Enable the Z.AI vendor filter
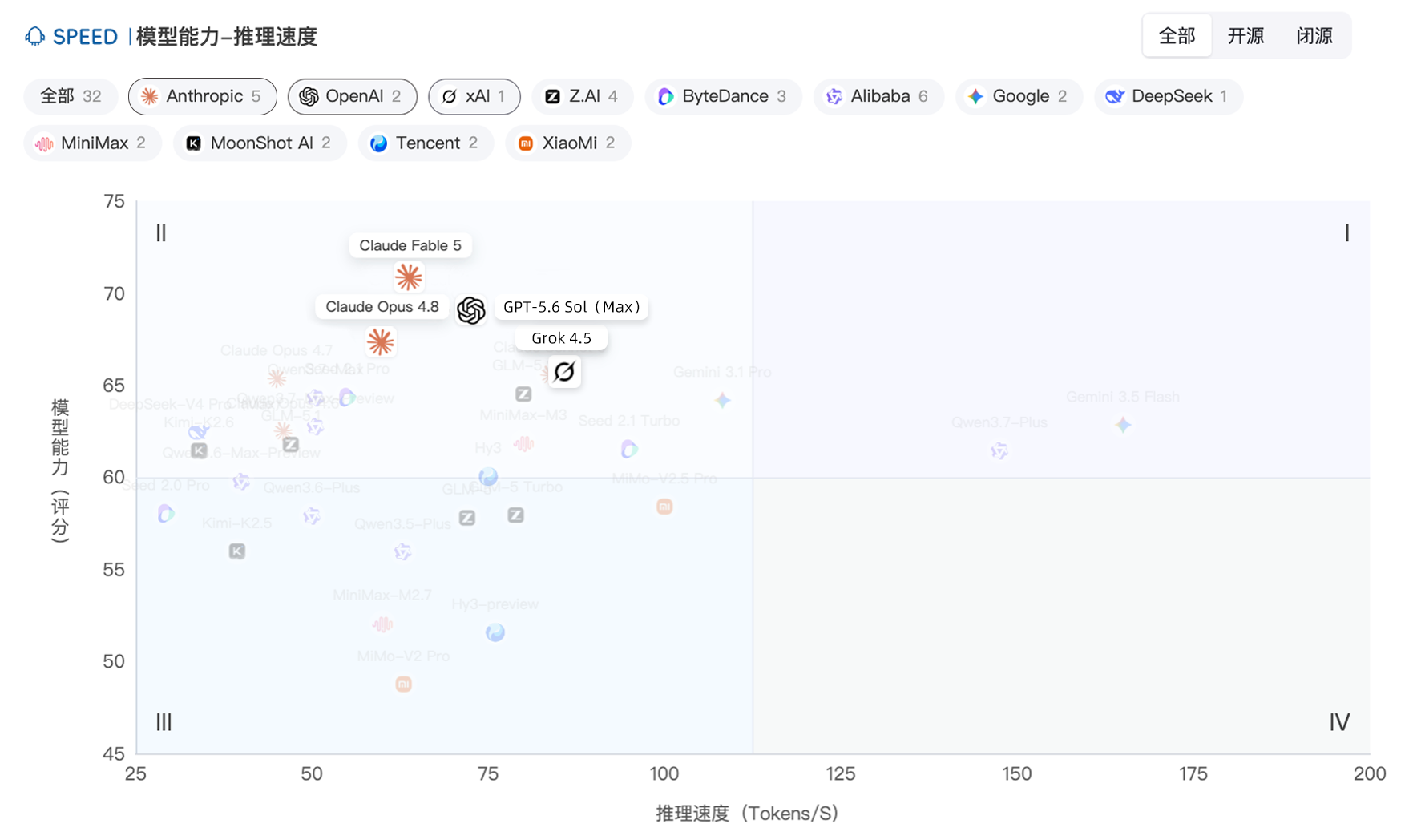 coord(582,96)
